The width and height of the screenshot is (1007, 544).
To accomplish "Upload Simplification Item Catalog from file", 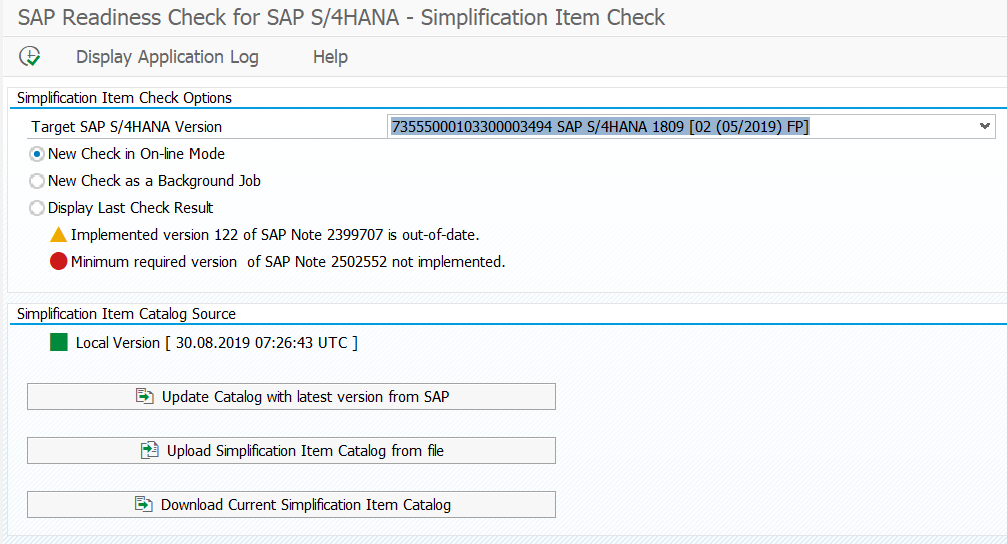I will coord(291,450).
